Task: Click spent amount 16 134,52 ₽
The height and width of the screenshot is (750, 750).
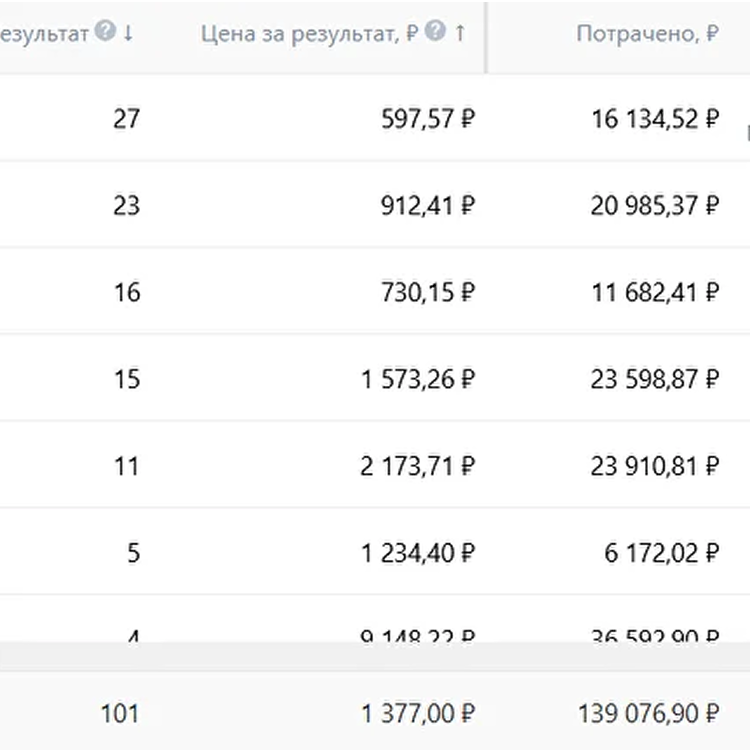Action: click(655, 119)
